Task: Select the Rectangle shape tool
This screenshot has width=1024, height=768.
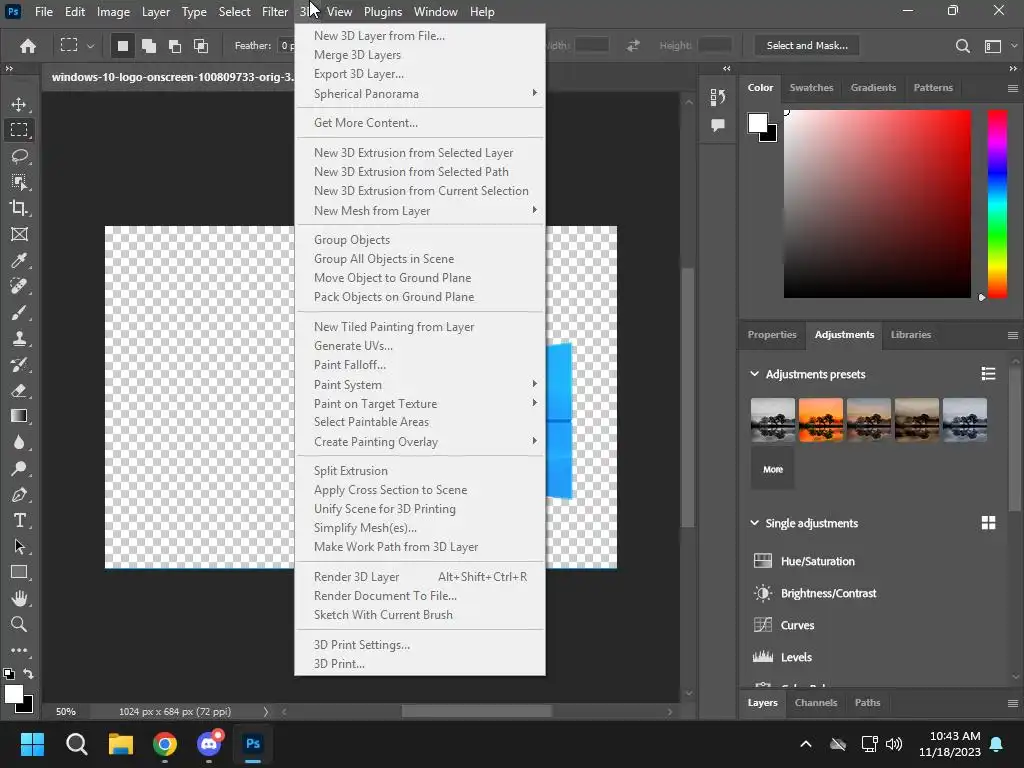Action: [x=19, y=573]
